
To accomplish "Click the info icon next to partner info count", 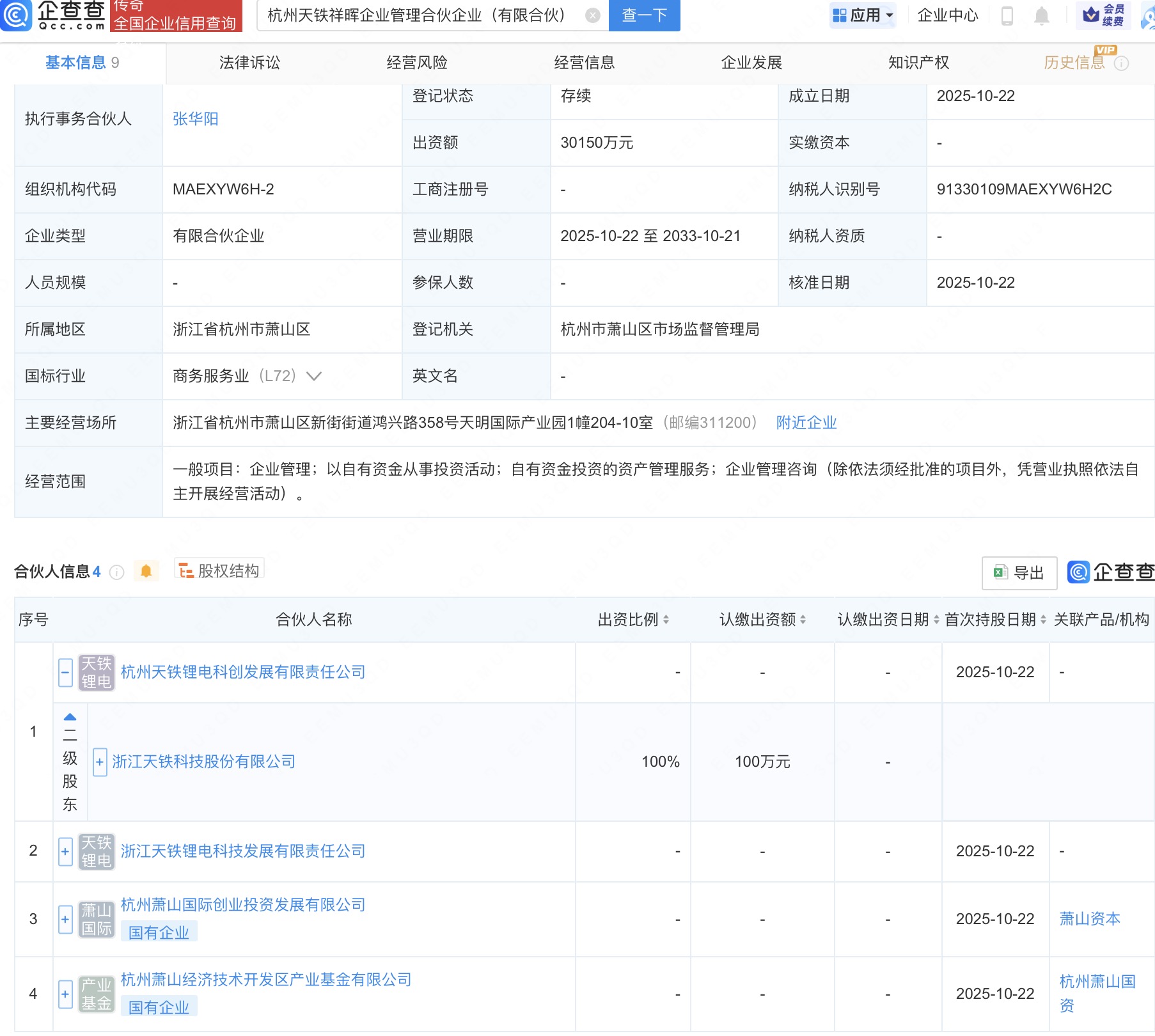I will point(116,572).
